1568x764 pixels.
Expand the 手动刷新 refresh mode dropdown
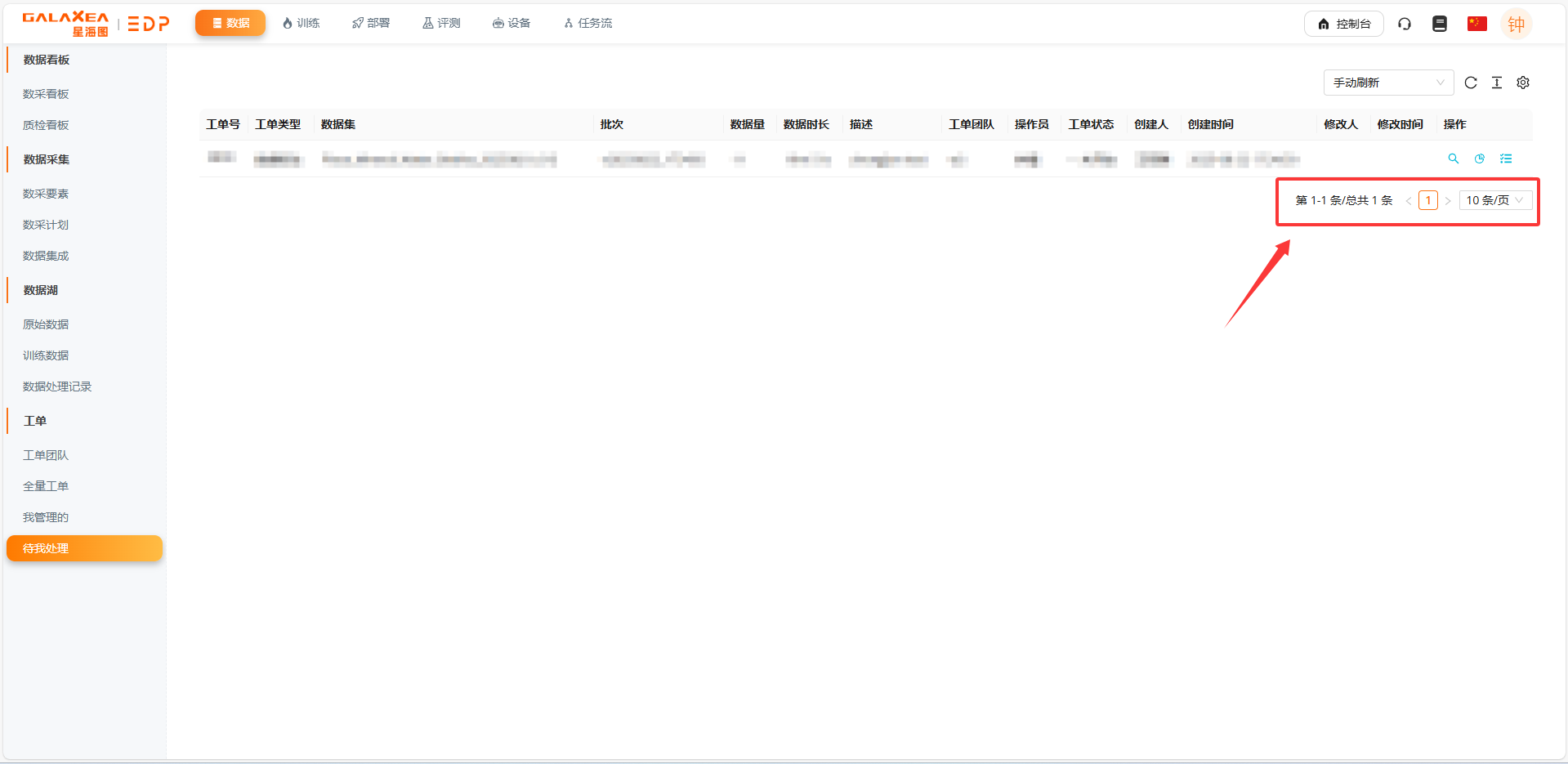[x=1388, y=83]
